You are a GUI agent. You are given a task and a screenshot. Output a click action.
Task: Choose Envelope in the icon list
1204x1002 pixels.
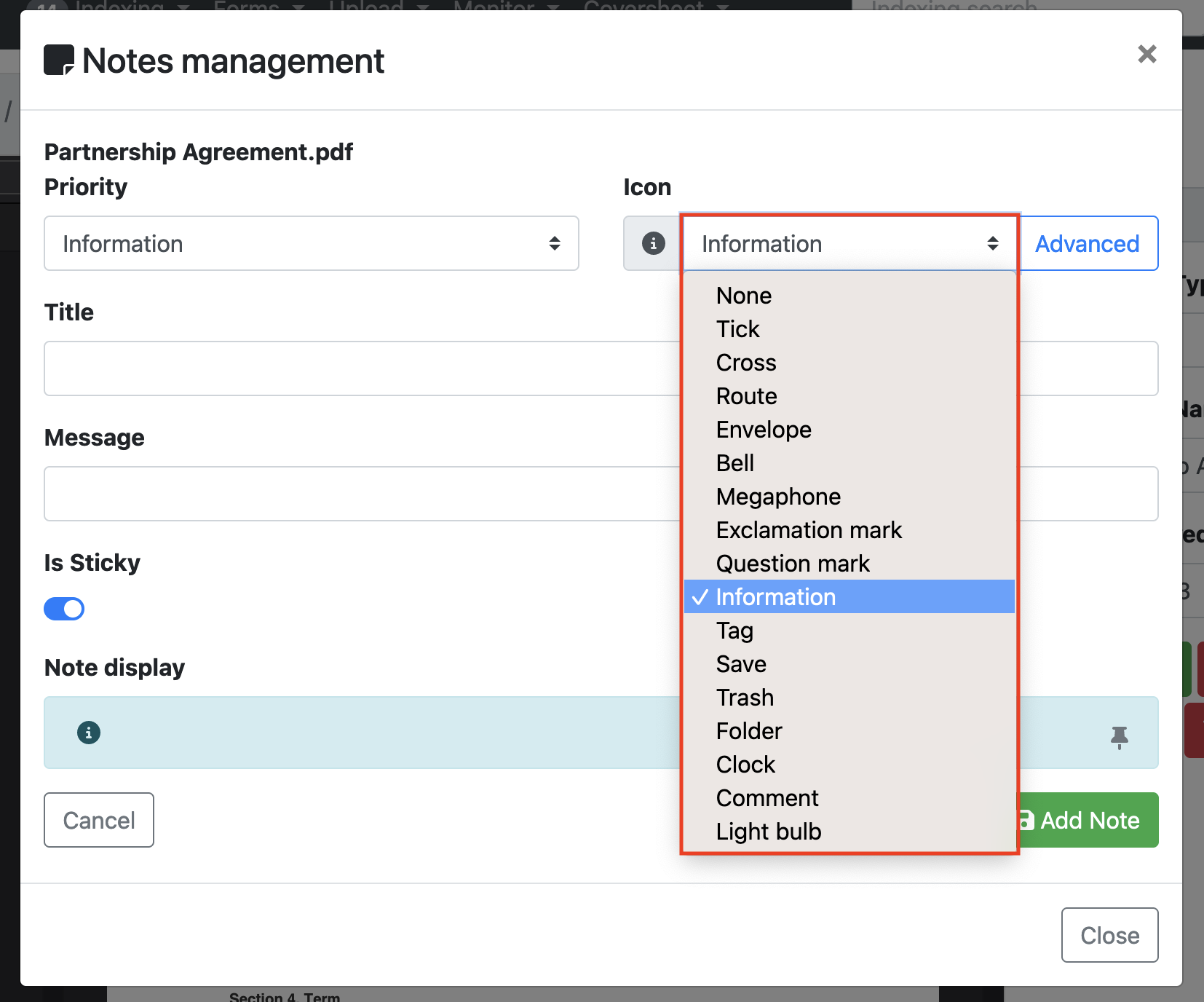[x=763, y=430]
